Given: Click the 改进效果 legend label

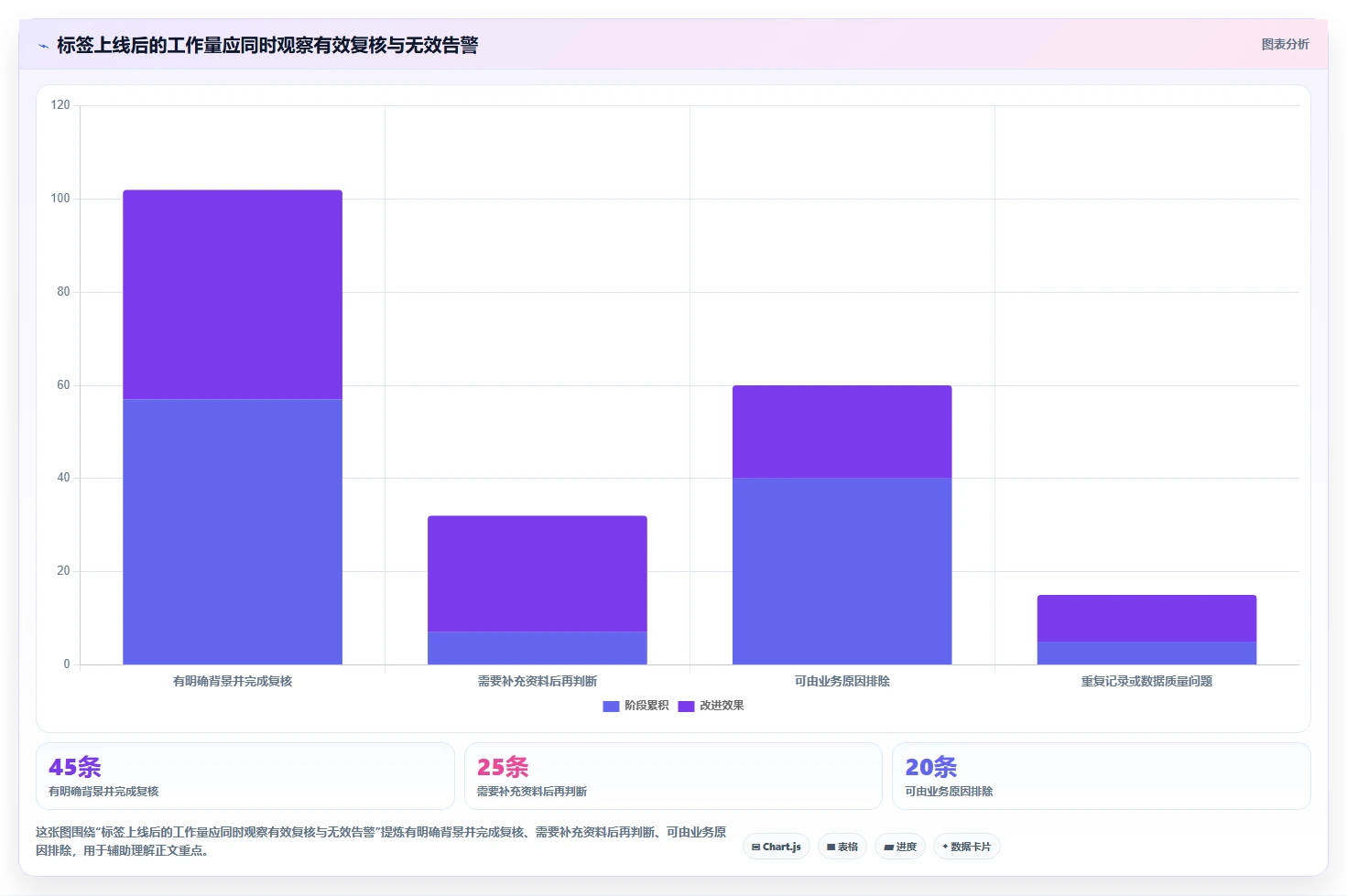Looking at the screenshot, I should (722, 706).
